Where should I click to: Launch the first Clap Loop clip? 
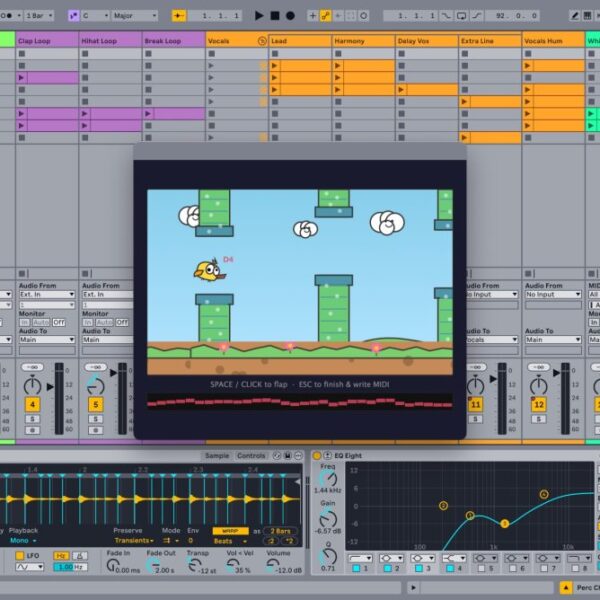pos(21,78)
